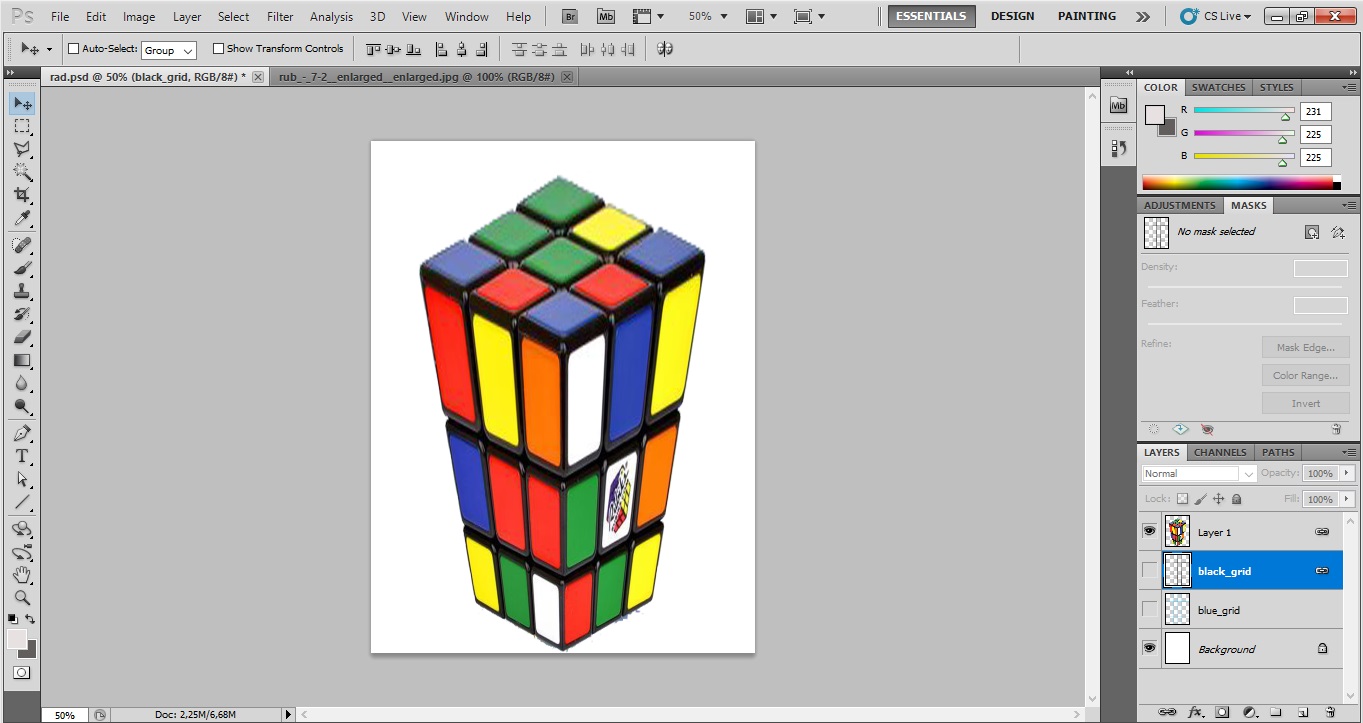1363x723 pixels.
Task: Select the Gradient tool
Action: coord(22,361)
